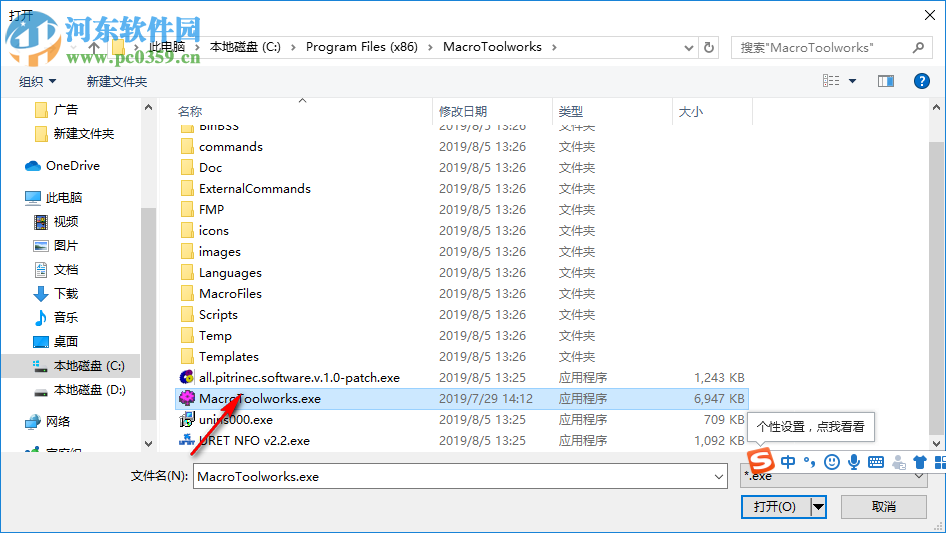This screenshot has width=946, height=533.
Task: Select the Templates folder
Action: tap(229, 357)
